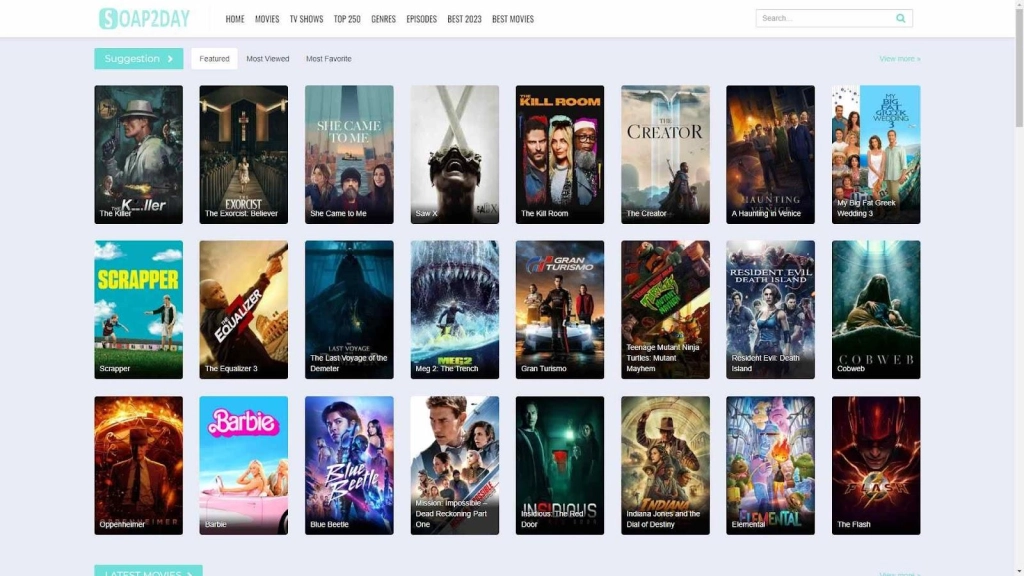This screenshot has width=1024, height=576.
Task: Click the search magnifier icon
Action: click(x=900, y=18)
